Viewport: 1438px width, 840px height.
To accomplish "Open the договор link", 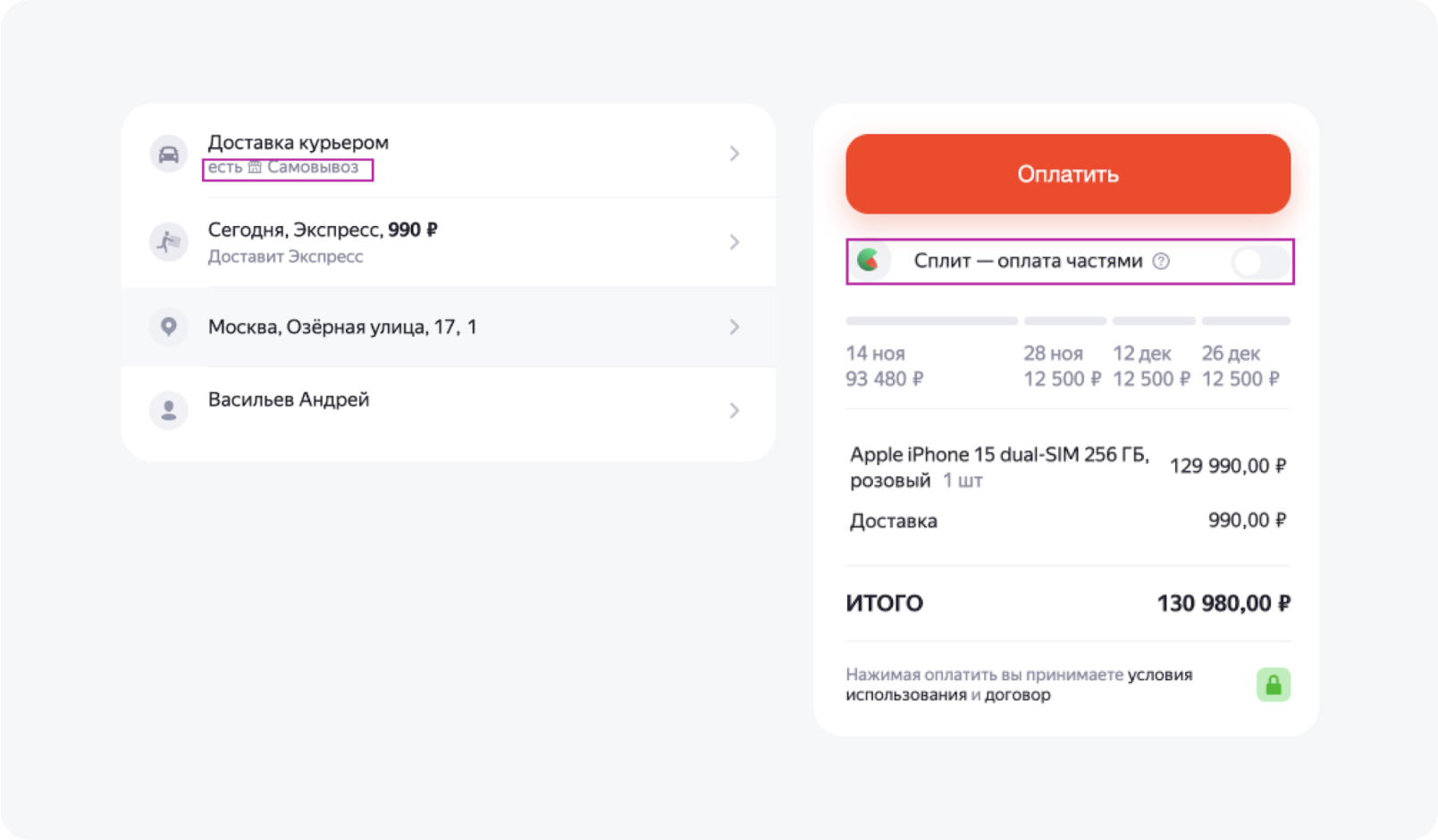I will (x=1018, y=695).
